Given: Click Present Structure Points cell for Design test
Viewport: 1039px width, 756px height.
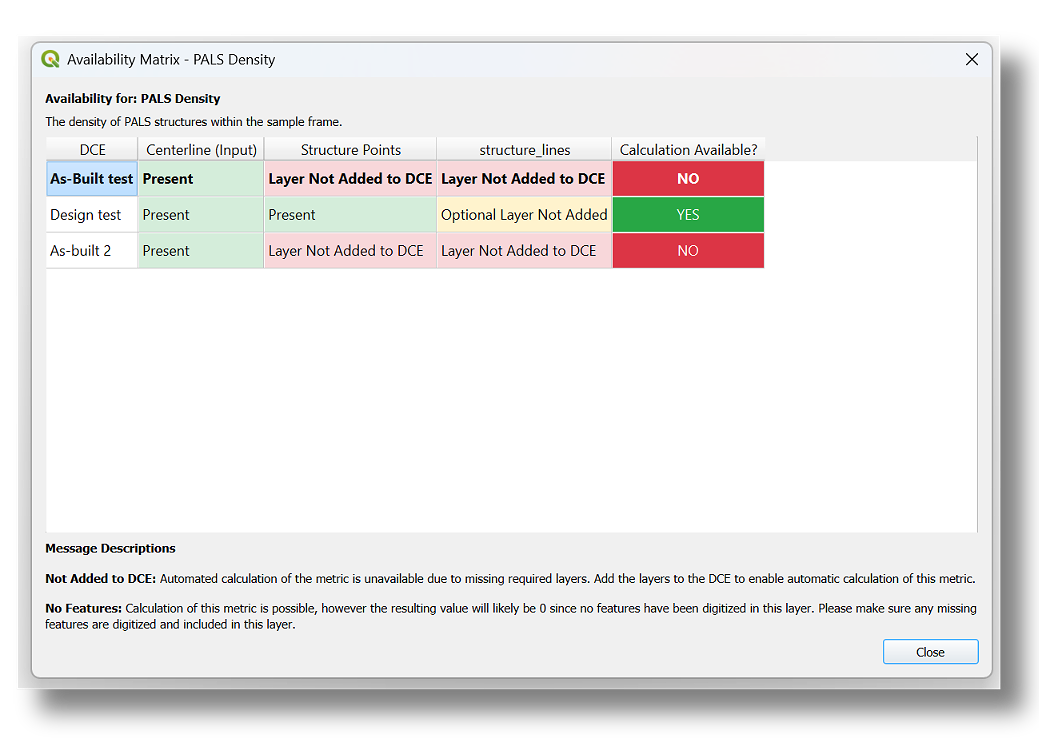Looking at the screenshot, I should pos(351,215).
